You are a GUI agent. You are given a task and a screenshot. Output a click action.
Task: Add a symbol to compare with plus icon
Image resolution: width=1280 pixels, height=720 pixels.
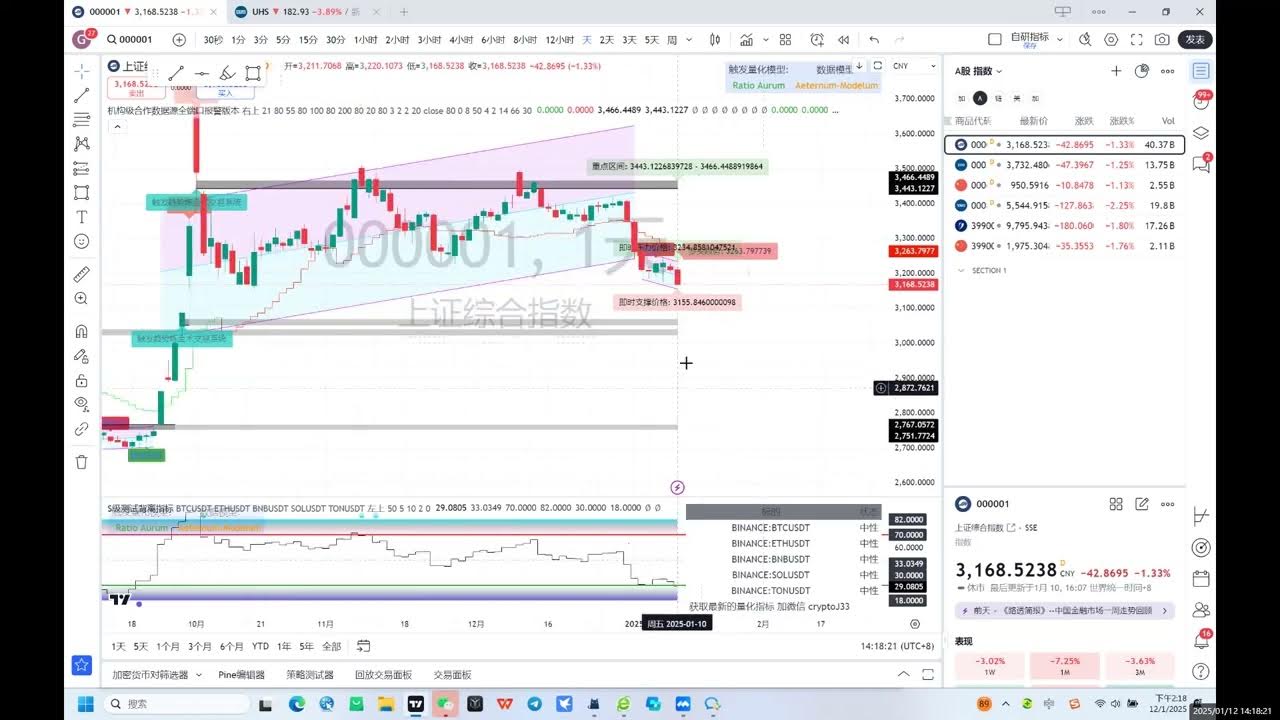pyautogui.click(x=179, y=40)
